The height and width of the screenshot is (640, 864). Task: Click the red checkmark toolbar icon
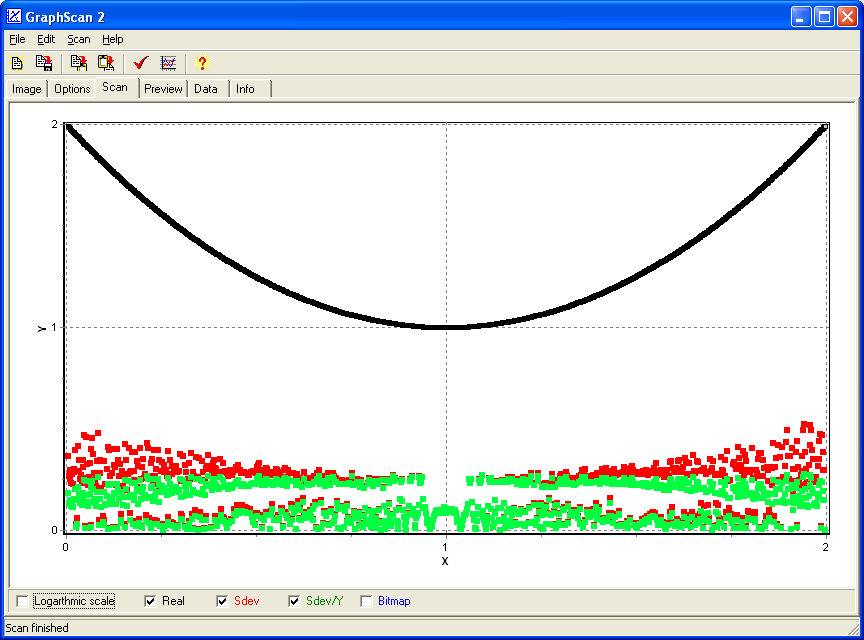[x=141, y=63]
